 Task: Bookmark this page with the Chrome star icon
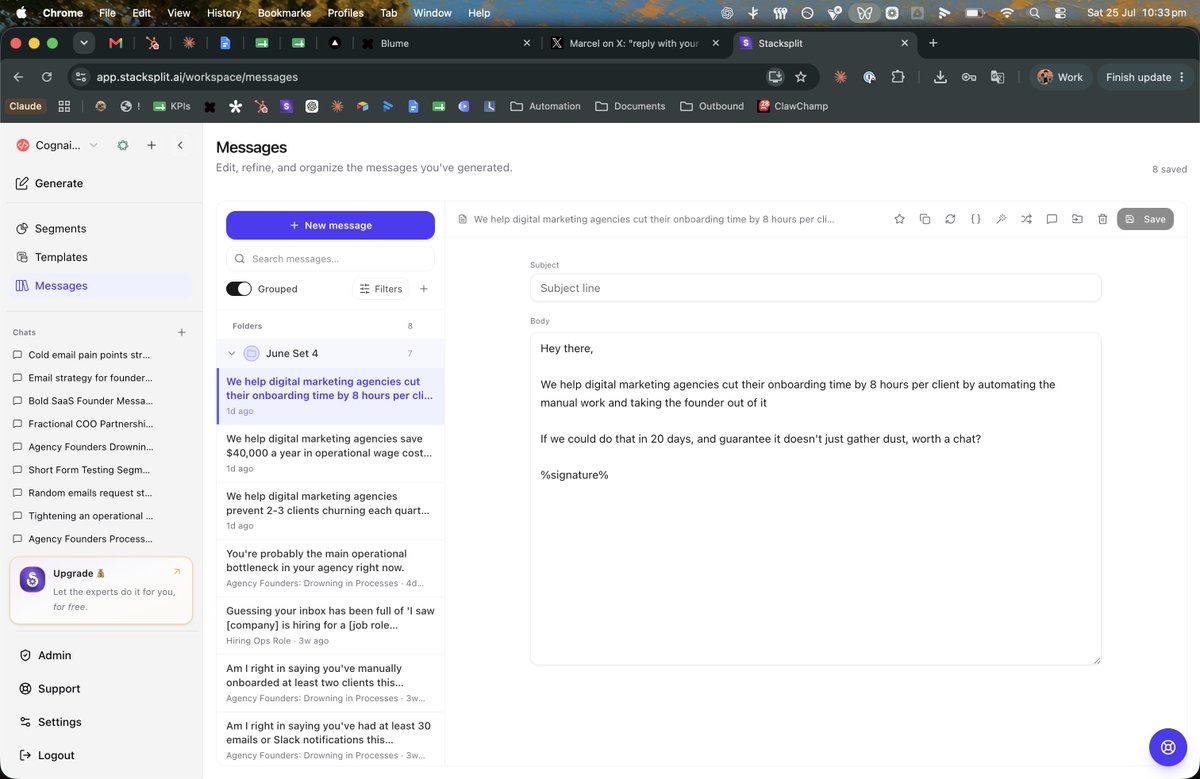801,77
